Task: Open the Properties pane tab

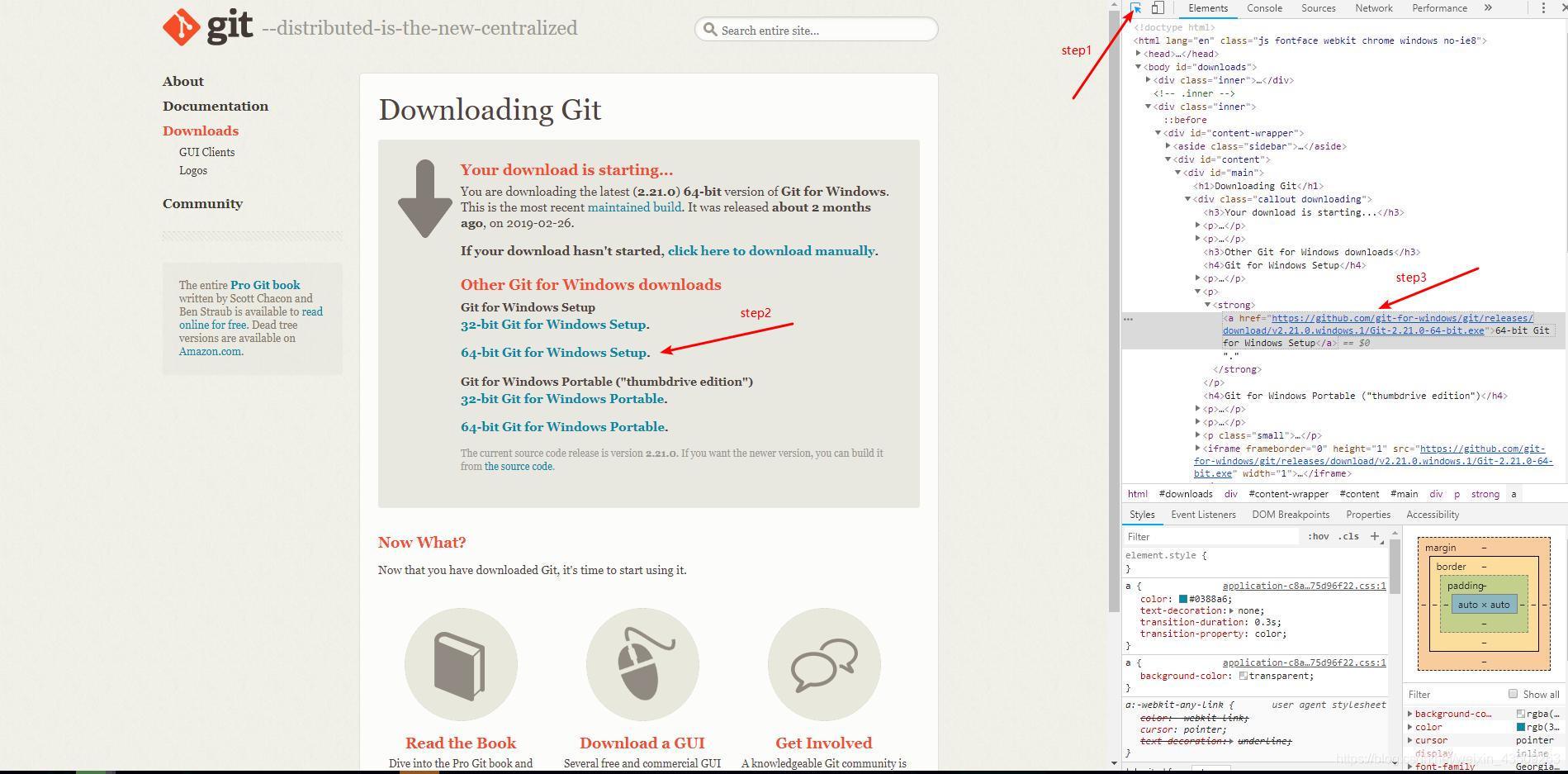Action: click(x=1368, y=515)
